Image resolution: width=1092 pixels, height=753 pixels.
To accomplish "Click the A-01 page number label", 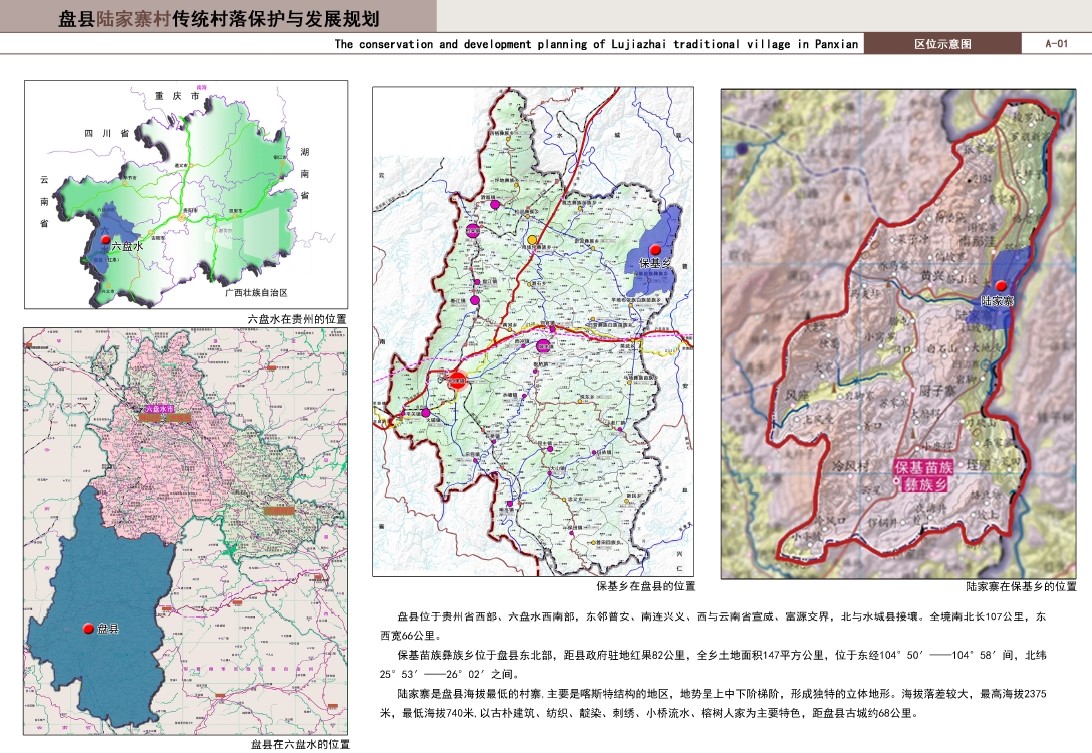I will 1056,44.
